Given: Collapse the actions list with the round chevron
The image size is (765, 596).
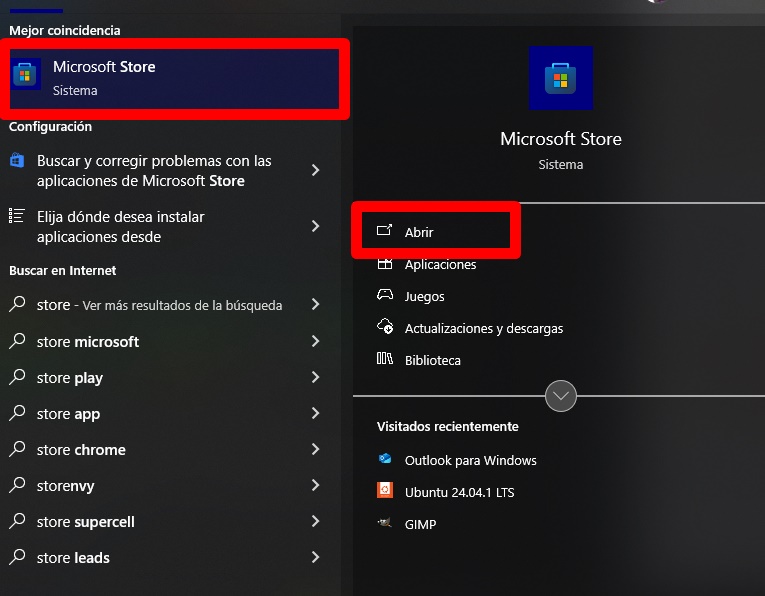Looking at the screenshot, I should (x=561, y=396).
